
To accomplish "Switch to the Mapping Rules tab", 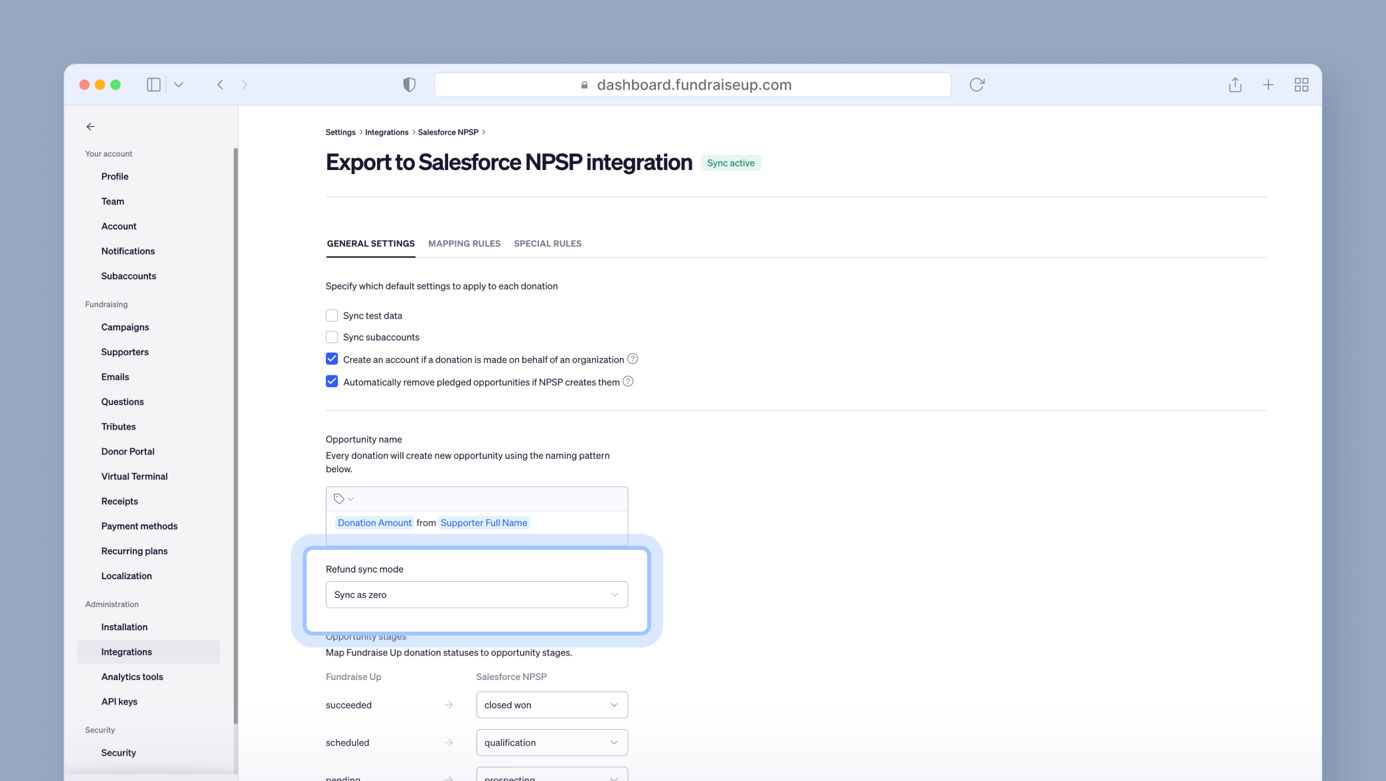I will point(464,244).
